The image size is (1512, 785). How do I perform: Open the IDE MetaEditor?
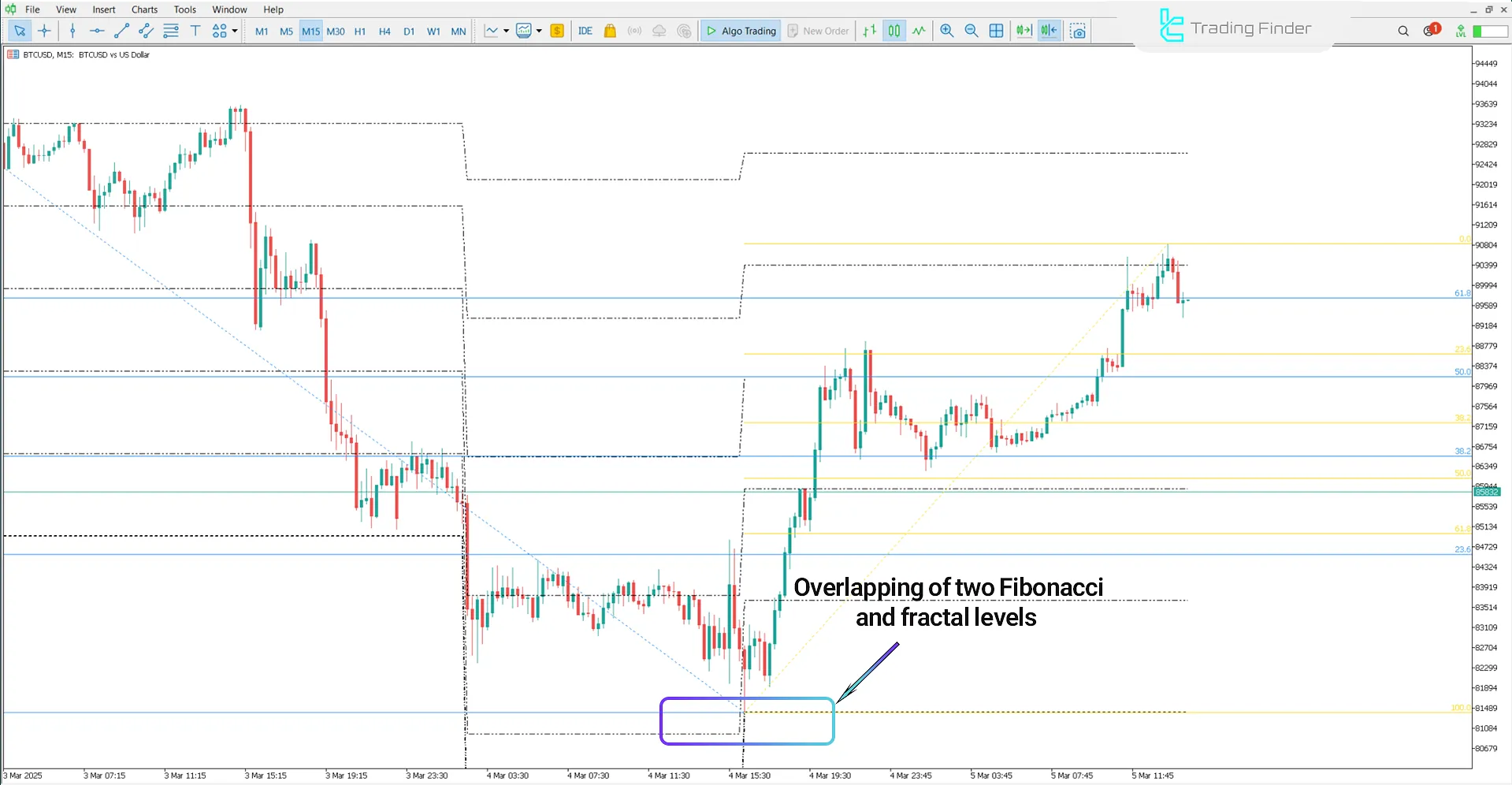585,31
